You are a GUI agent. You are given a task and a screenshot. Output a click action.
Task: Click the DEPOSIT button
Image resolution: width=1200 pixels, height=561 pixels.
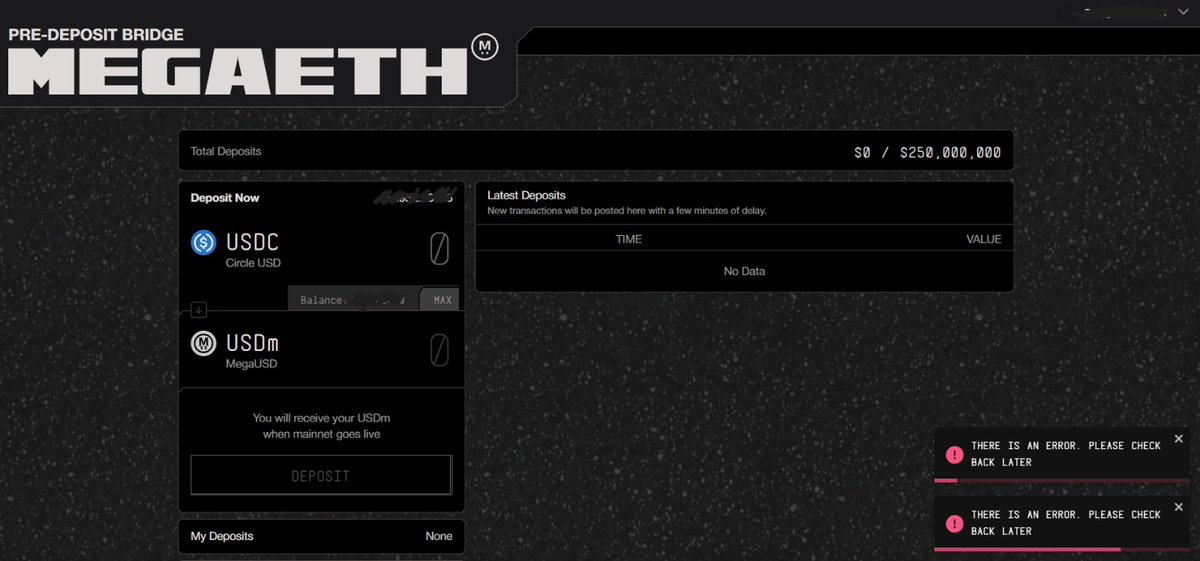click(x=321, y=476)
